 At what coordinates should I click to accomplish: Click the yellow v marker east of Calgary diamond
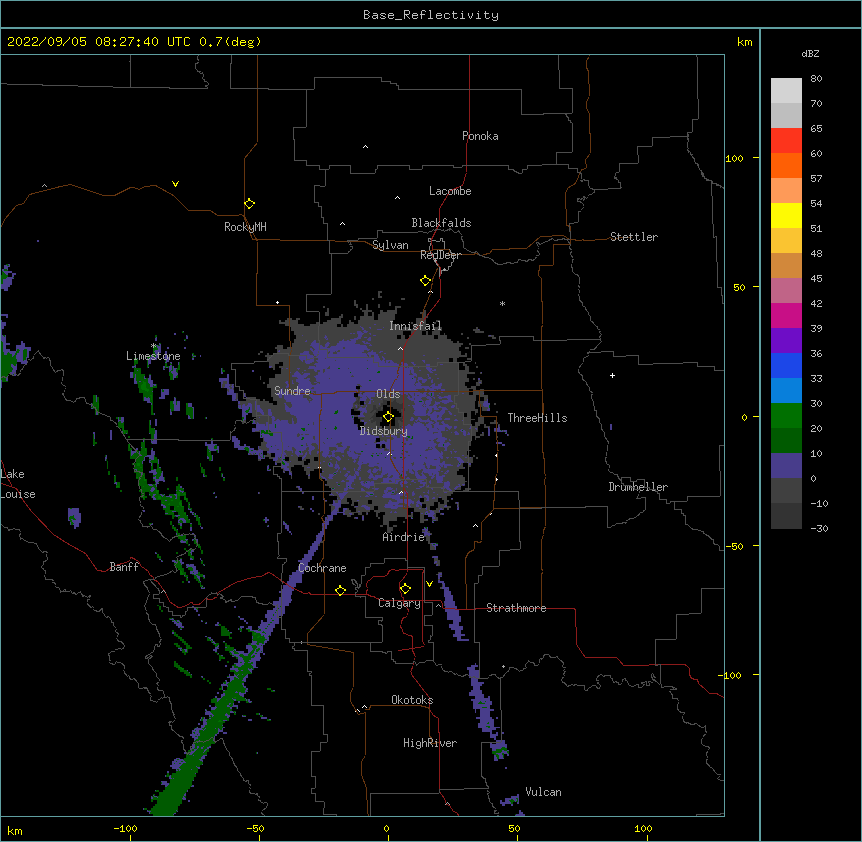point(429,584)
